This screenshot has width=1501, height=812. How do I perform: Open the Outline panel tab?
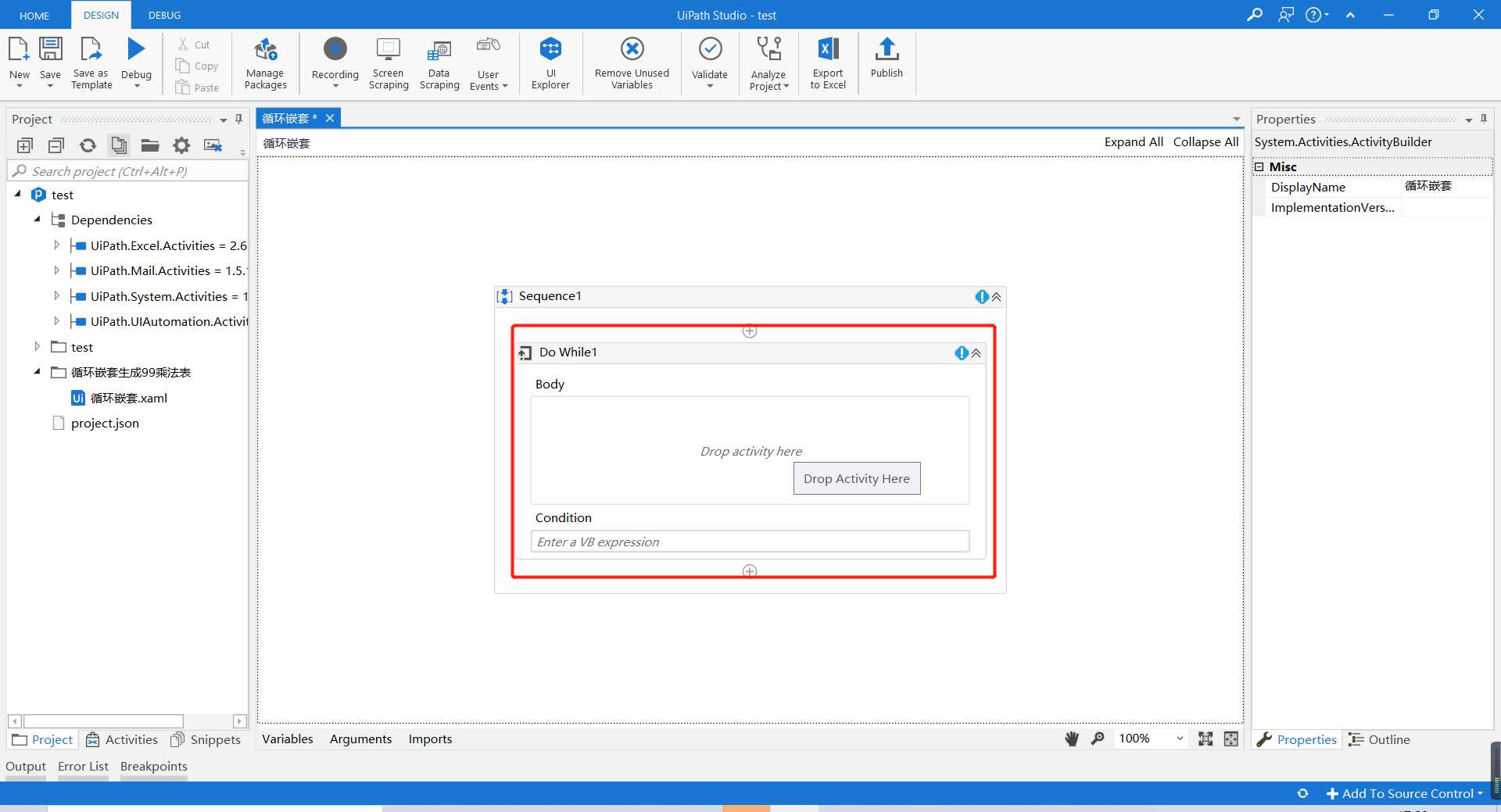(1380, 739)
